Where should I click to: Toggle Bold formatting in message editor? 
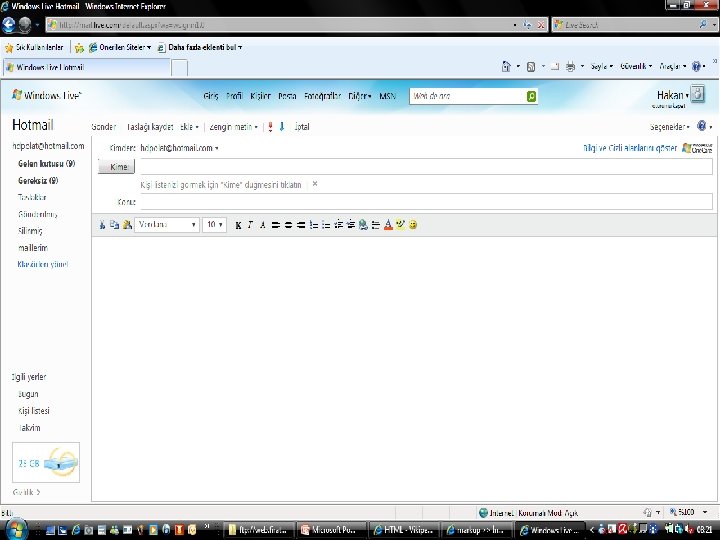point(238,225)
